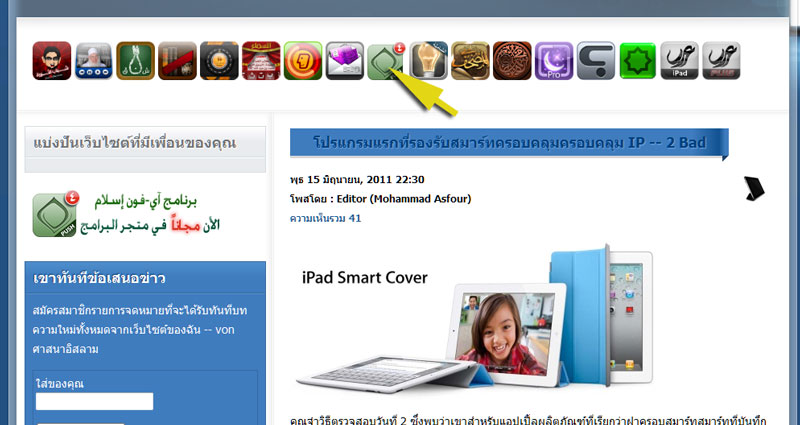Open the purple envelope messaging app icon

click(345, 61)
